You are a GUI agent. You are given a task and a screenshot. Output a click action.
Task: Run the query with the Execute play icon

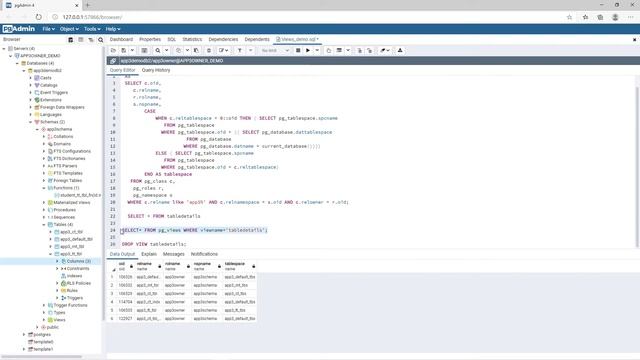tap(308, 50)
